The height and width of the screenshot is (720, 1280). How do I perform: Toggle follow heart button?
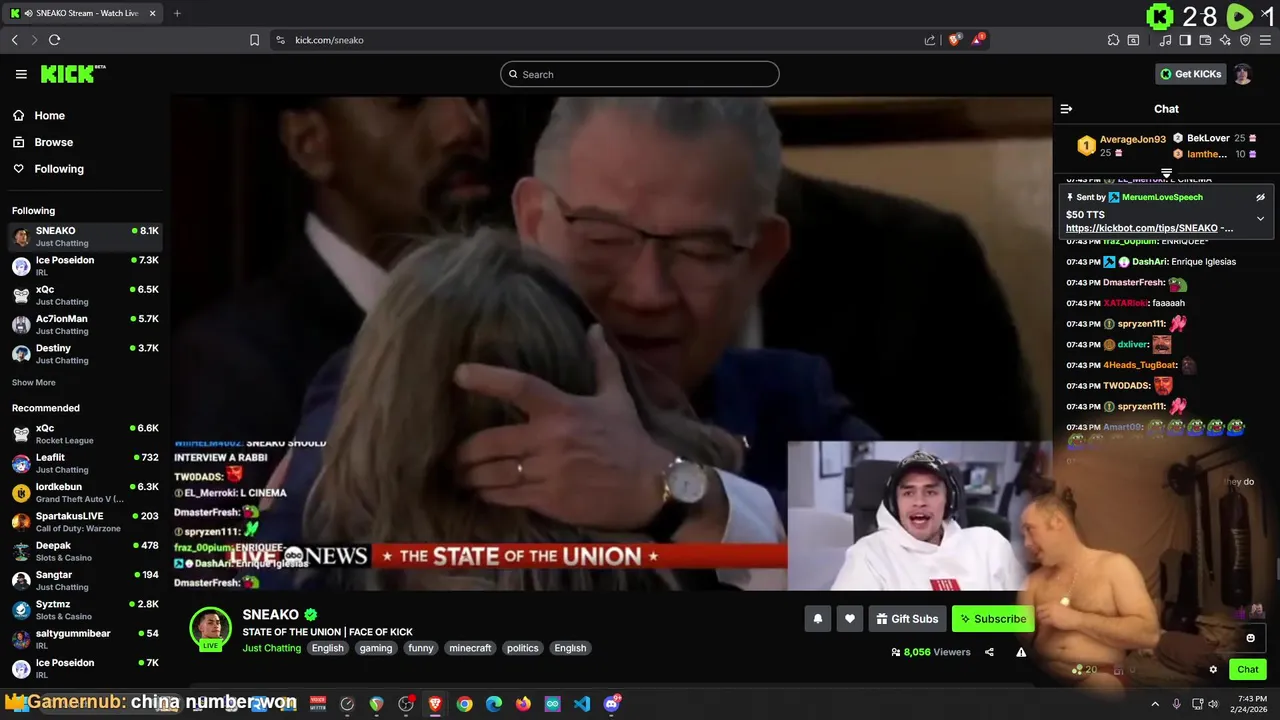coord(849,619)
